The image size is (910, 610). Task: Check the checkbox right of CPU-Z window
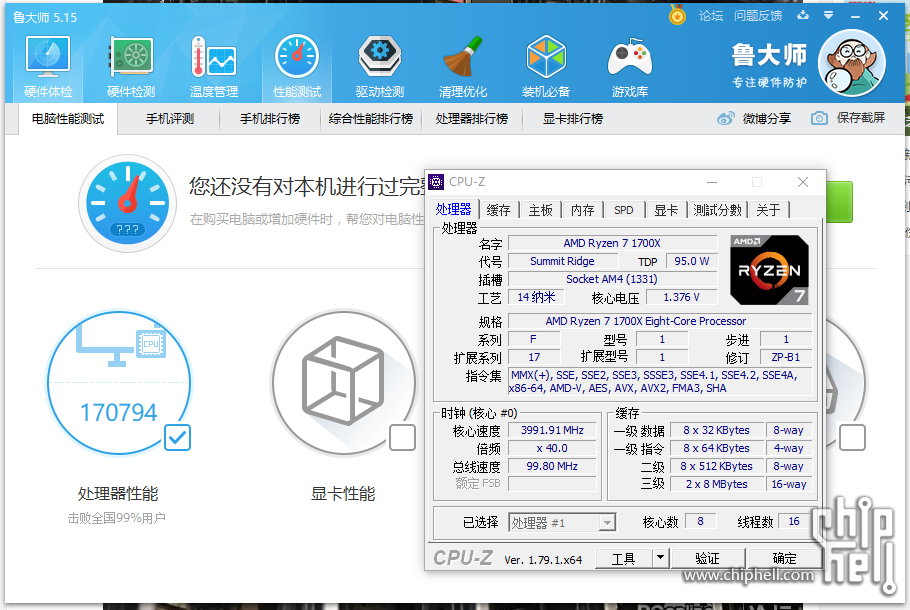click(852, 438)
